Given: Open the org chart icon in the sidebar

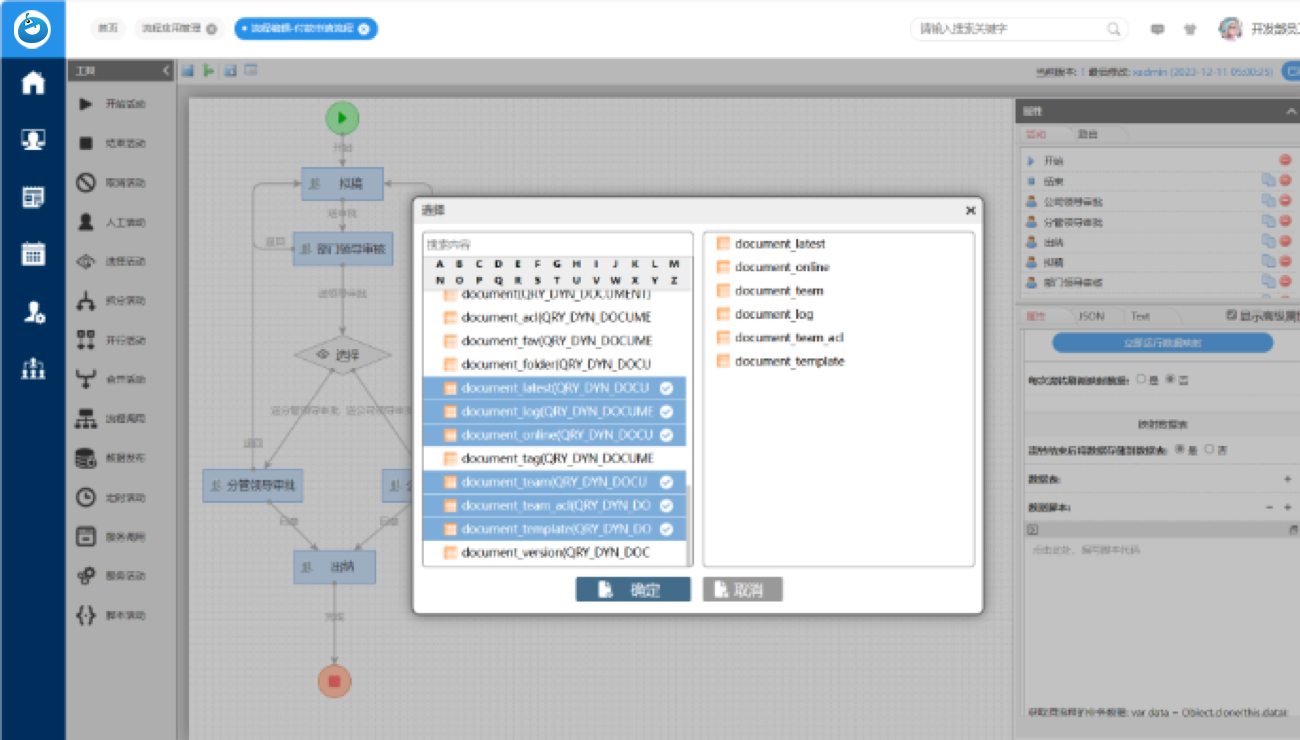Looking at the screenshot, I should 33,368.
